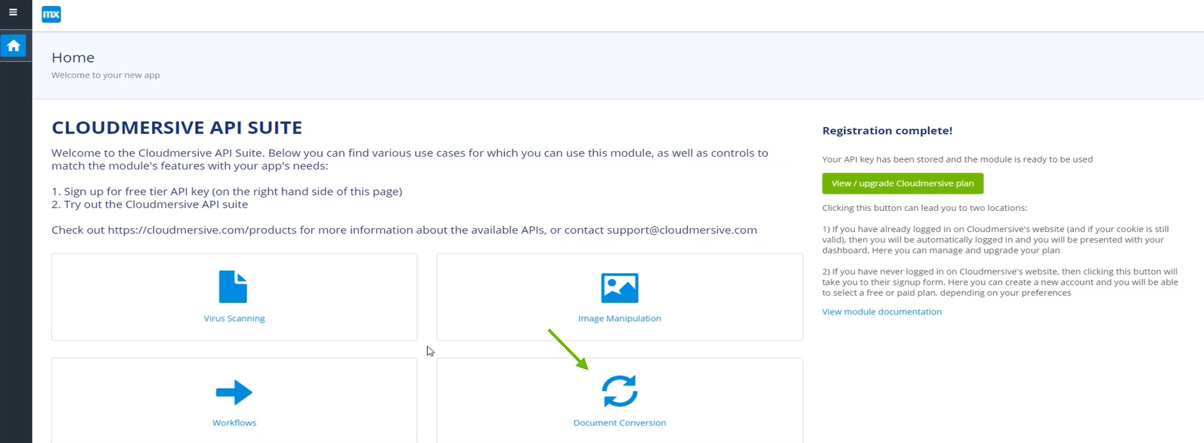This screenshot has height=443, width=1204.
Task: Click the 'Welcome to your new app' subtitle
Action: [x=105, y=75]
